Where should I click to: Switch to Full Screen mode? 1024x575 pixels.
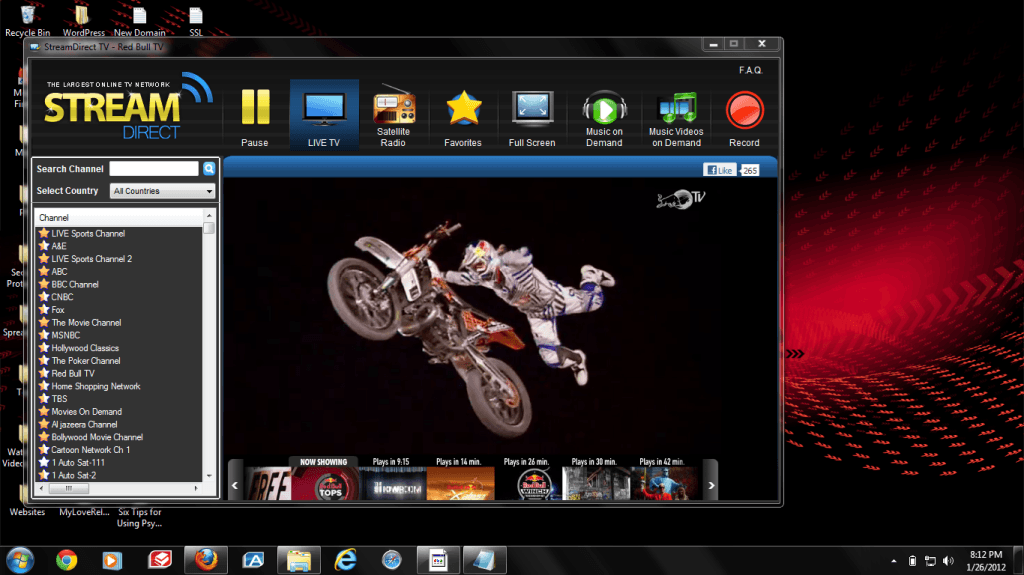tap(532, 118)
